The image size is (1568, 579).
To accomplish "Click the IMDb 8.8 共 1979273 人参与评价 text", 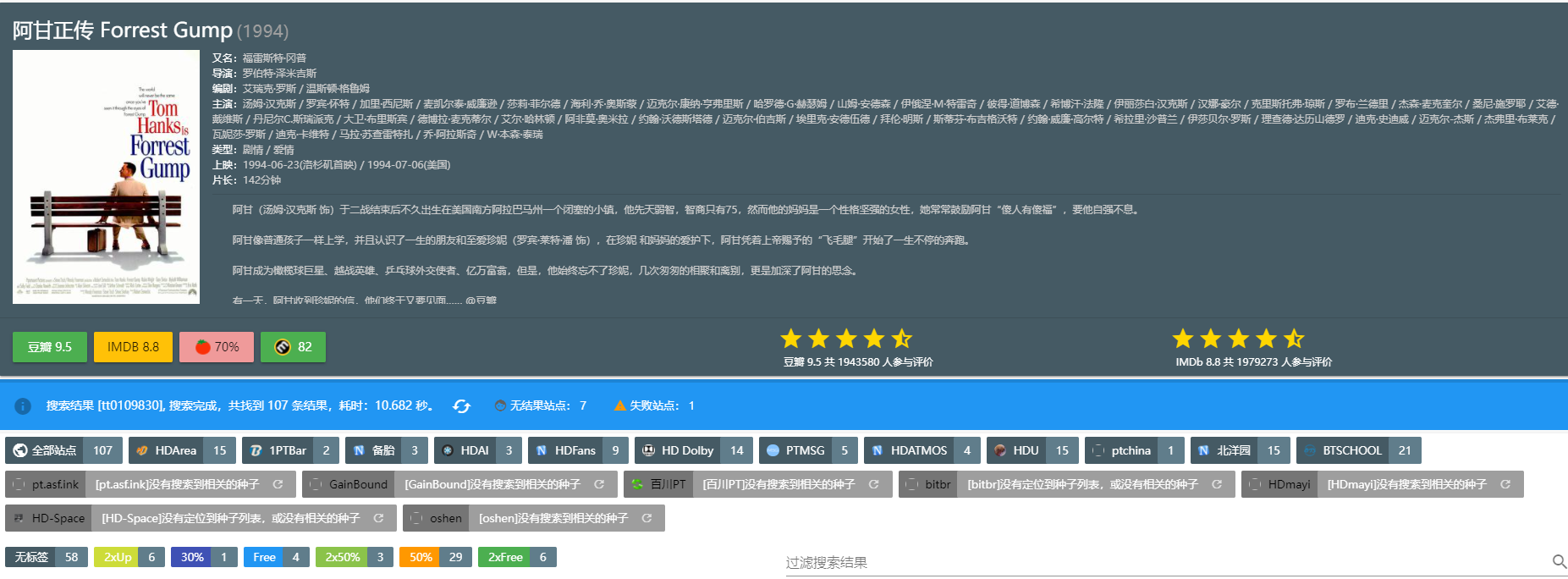I will click(1253, 362).
